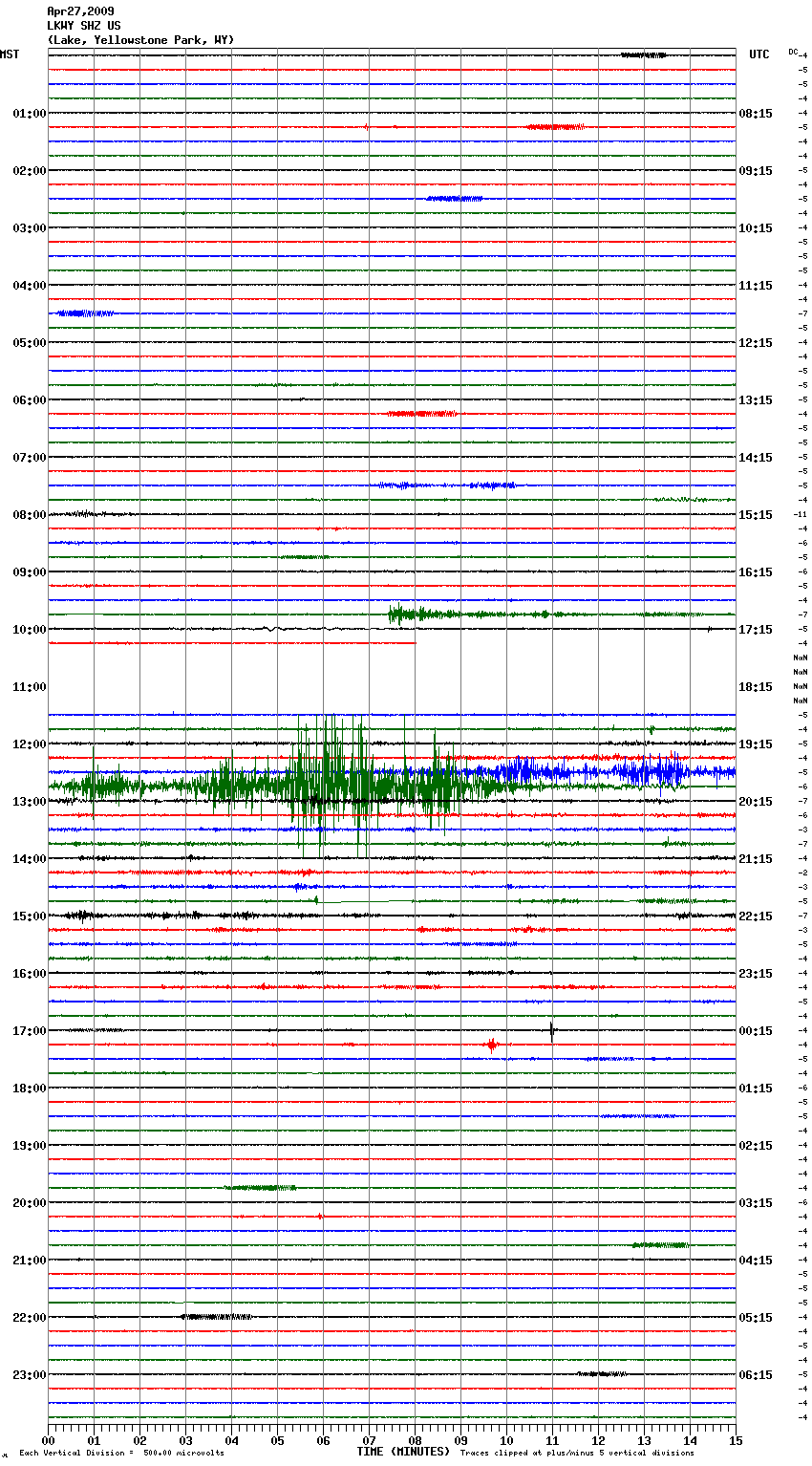The image size is (812, 1466).
Task: Select the MST time label "04:00"
Action: [30, 286]
